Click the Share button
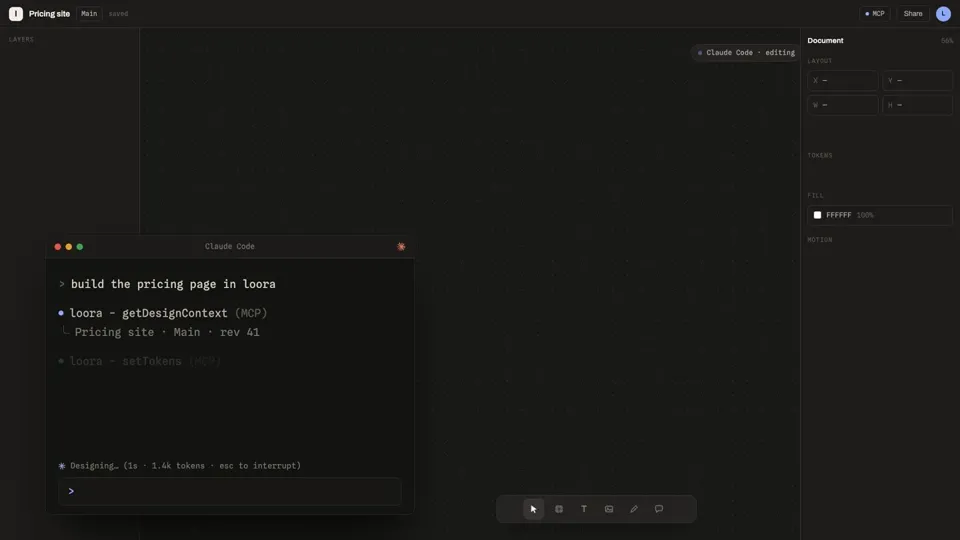Image resolution: width=960 pixels, height=540 pixels. click(913, 13)
